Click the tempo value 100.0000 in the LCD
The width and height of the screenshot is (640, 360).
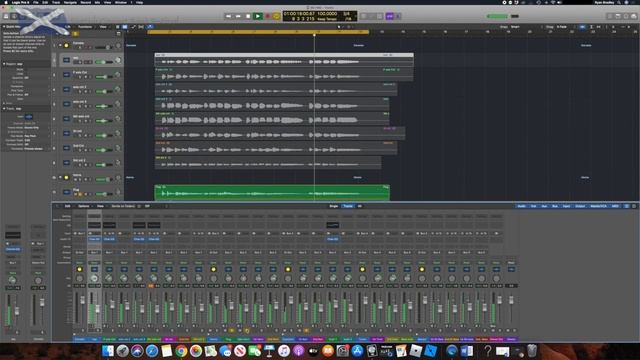(327, 14)
